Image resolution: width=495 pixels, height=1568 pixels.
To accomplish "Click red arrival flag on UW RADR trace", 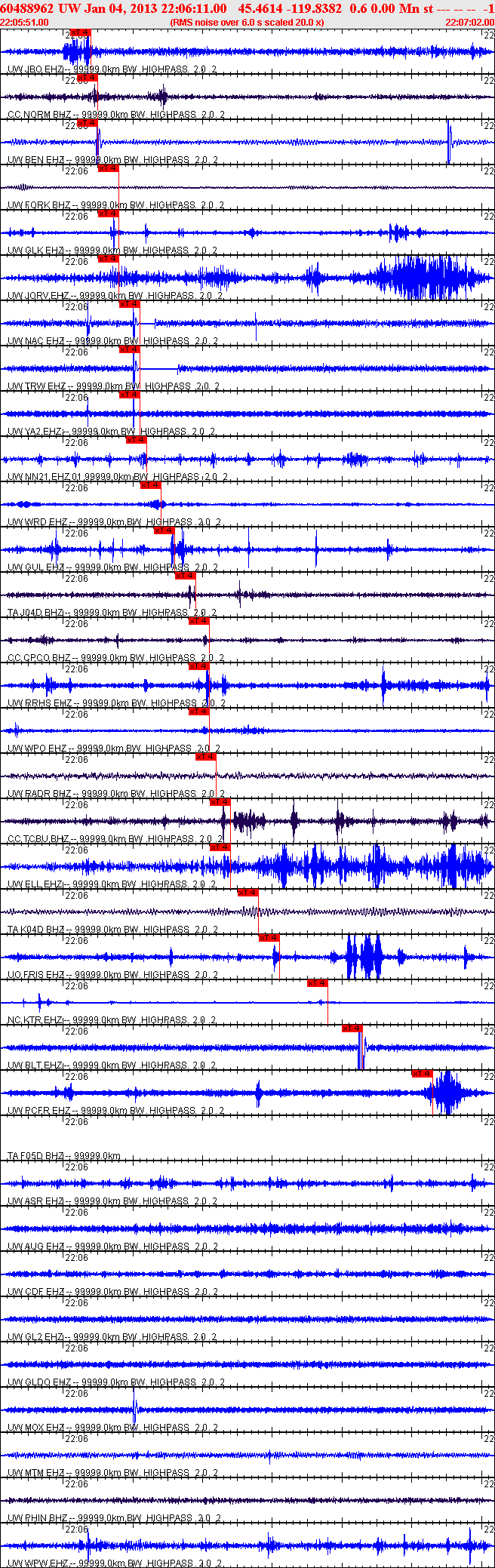I will pos(205,757).
